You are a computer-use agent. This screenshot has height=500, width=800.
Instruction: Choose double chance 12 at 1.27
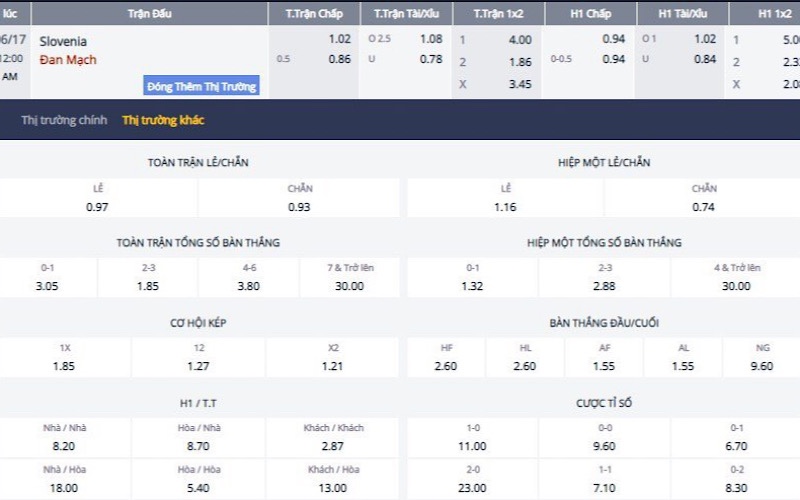(x=198, y=366)
